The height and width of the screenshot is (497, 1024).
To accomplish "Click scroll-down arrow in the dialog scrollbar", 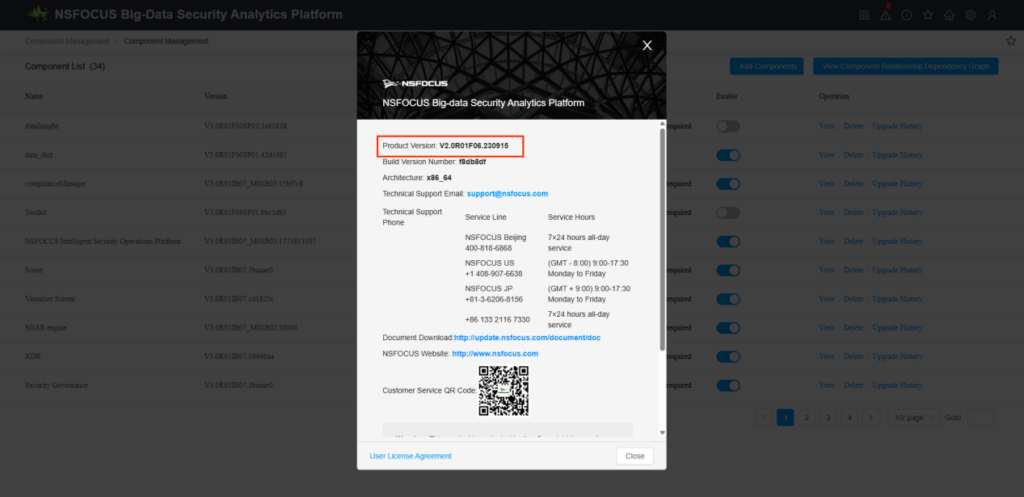I will pyautogui.click(x=661, y=433).
